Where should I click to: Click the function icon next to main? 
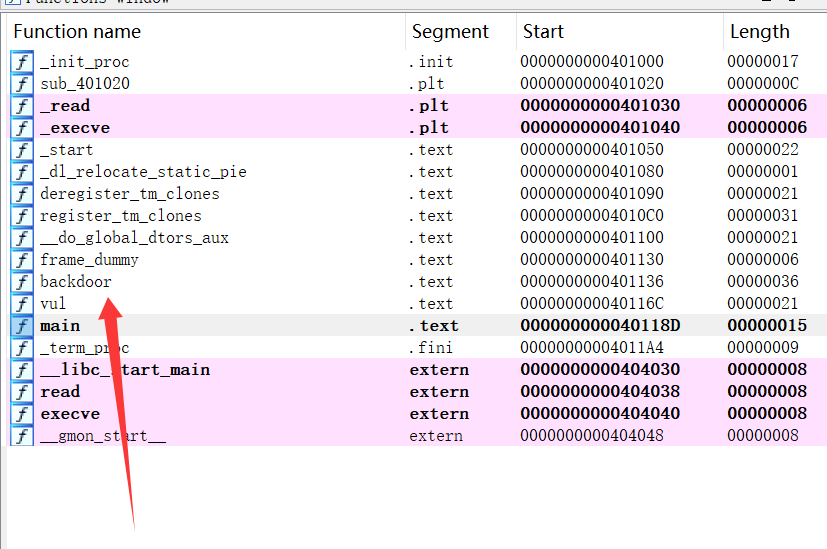[21, 326]
